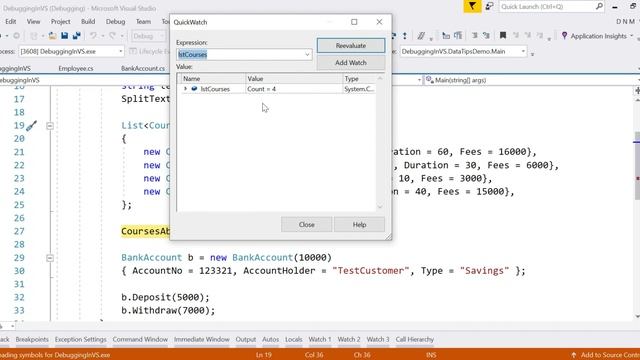Click the Type column header in QuickWatch
Image resolution: width=640 pixels, height=360 pixels.
(359, 79)
